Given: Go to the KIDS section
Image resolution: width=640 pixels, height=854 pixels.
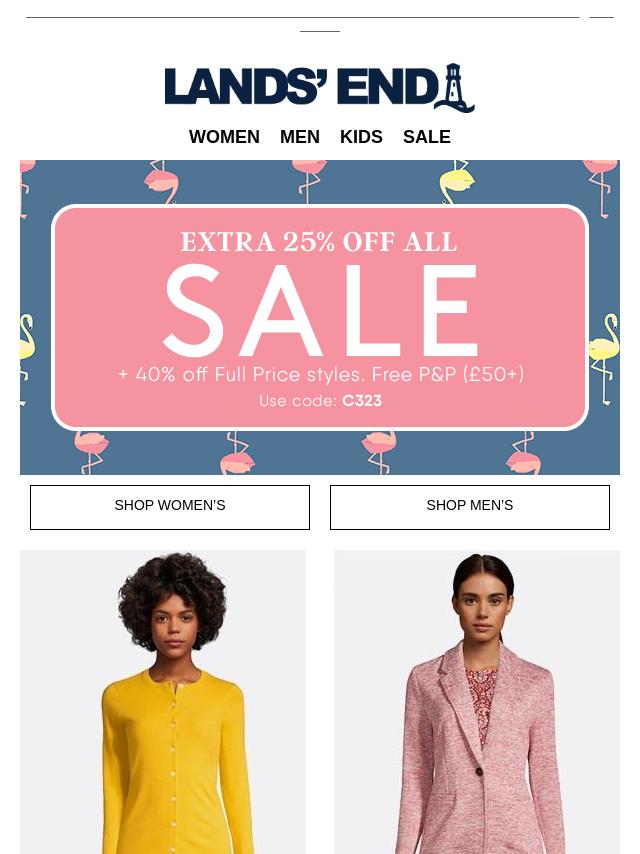Looking at the screenshot, I should (361, 137).
